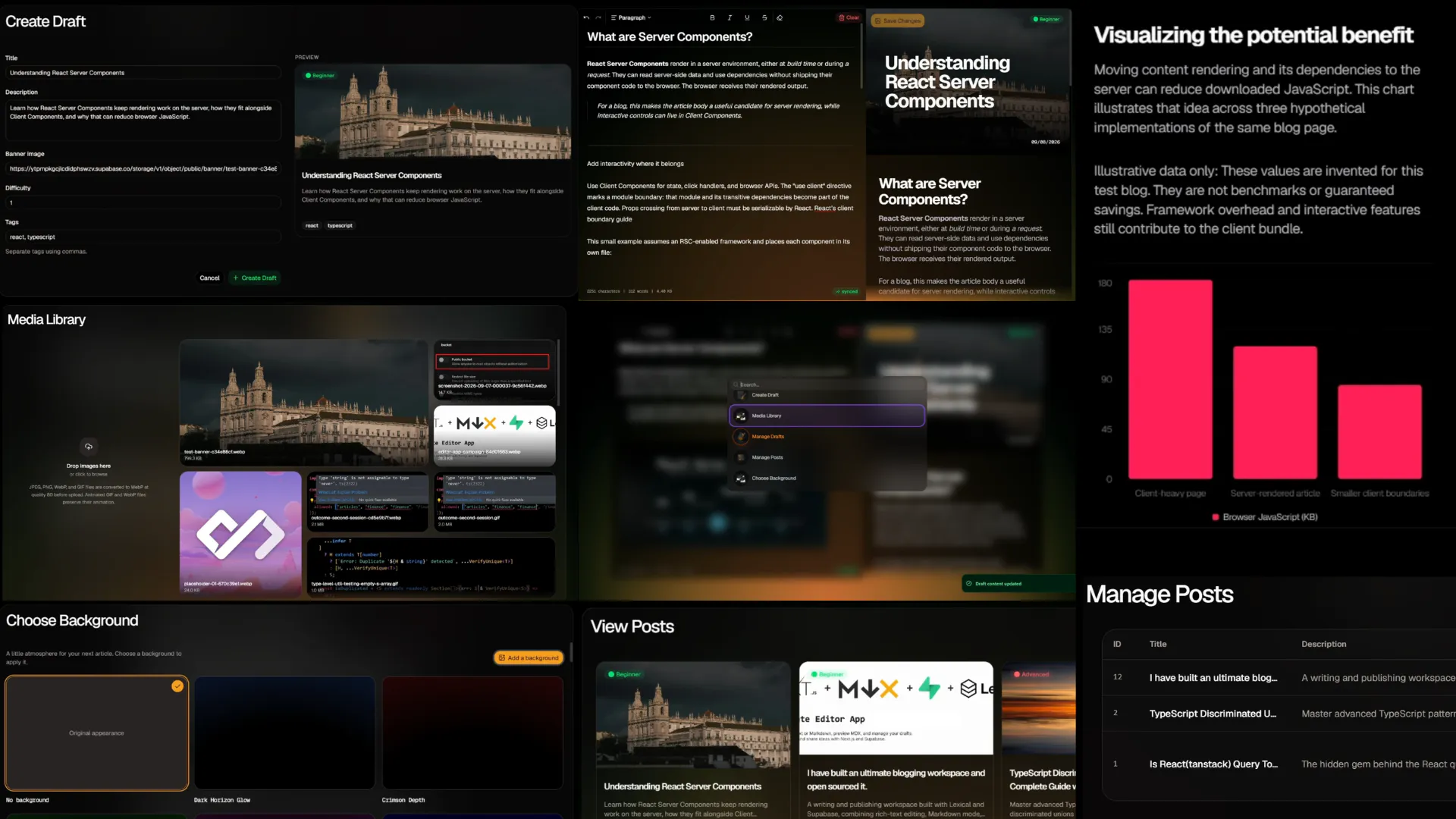Open the Understanding React Server Components post card

click(x=692, y=739)
